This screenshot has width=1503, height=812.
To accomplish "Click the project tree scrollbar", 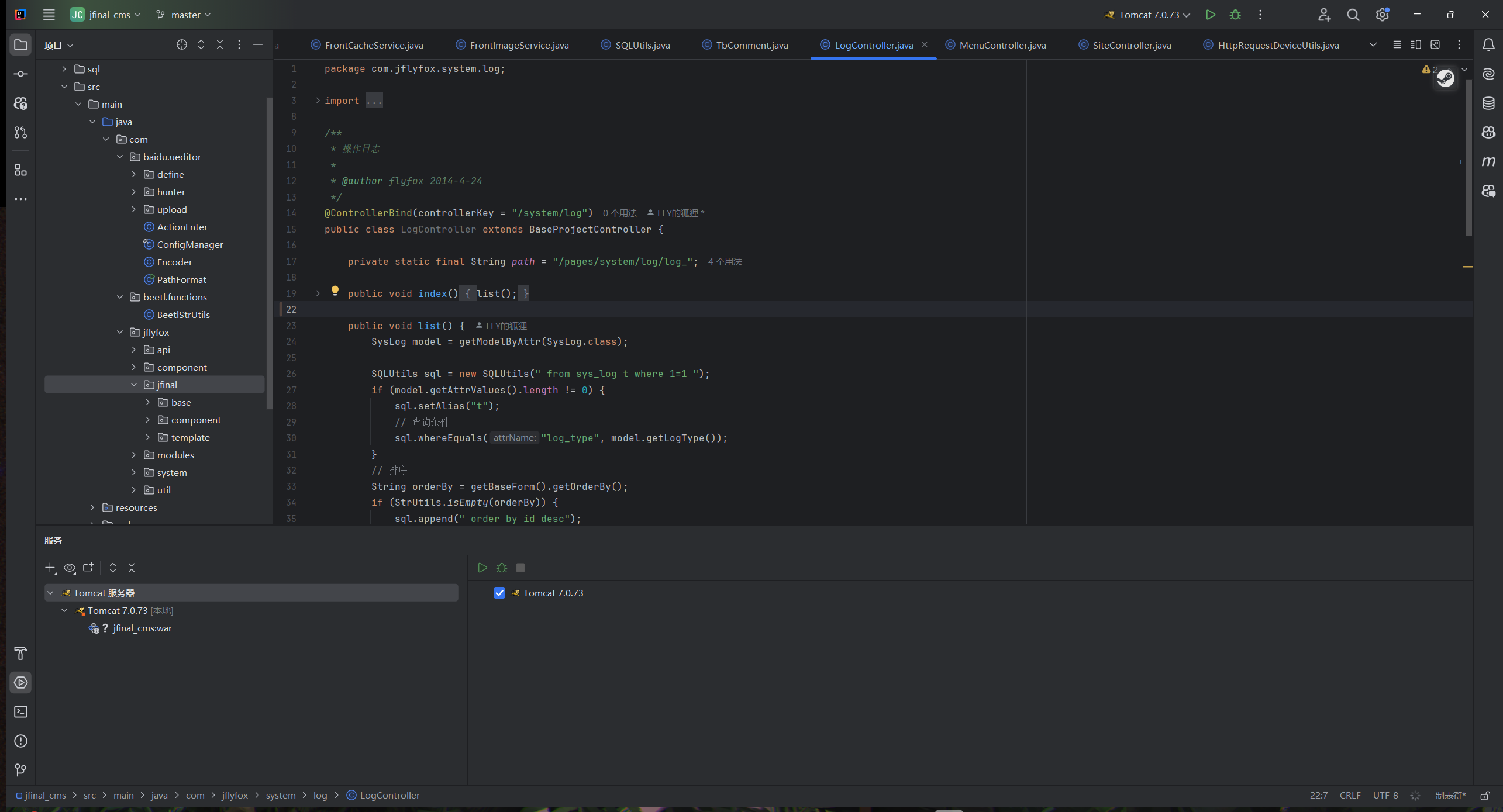I will pyautogui.click(x=269, y=254).
